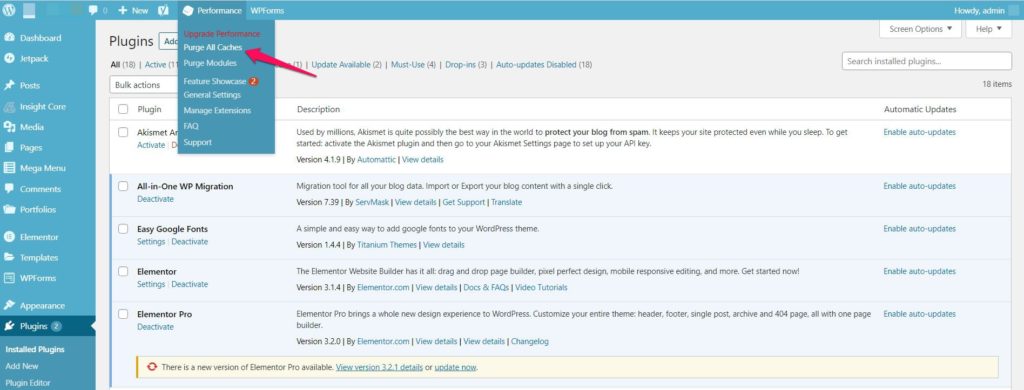
Task: Check the All-in-One WP Migration checkbox
Action: pyautogui.click(x=123, y=186)
